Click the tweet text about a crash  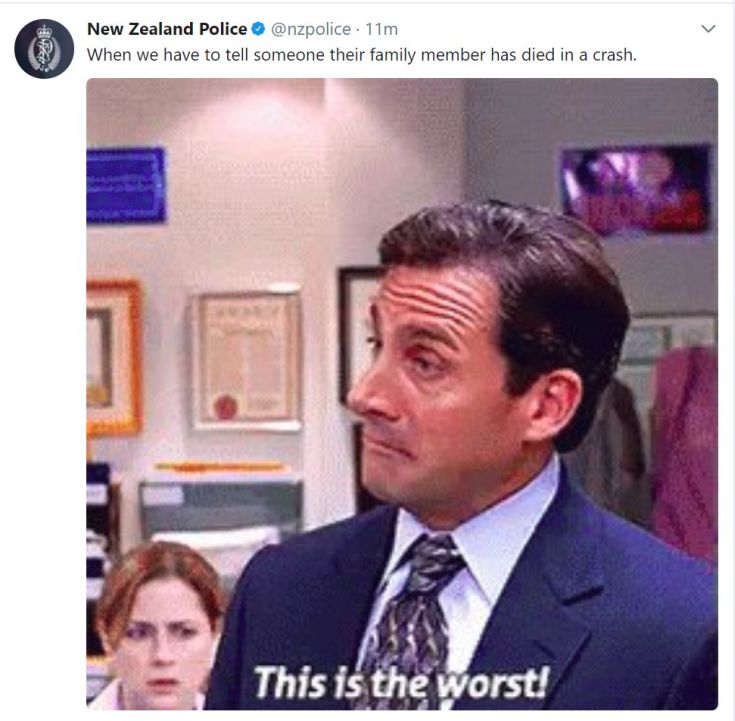coord(362,55)
